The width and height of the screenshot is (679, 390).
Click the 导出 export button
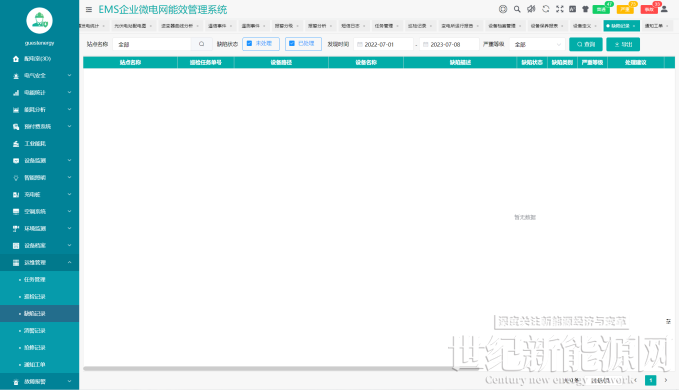tap(623, 44)
